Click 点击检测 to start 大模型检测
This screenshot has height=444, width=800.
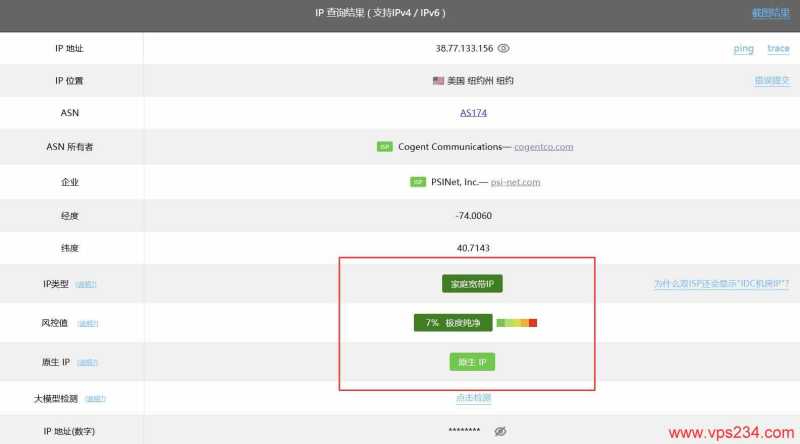pos(473,398)
